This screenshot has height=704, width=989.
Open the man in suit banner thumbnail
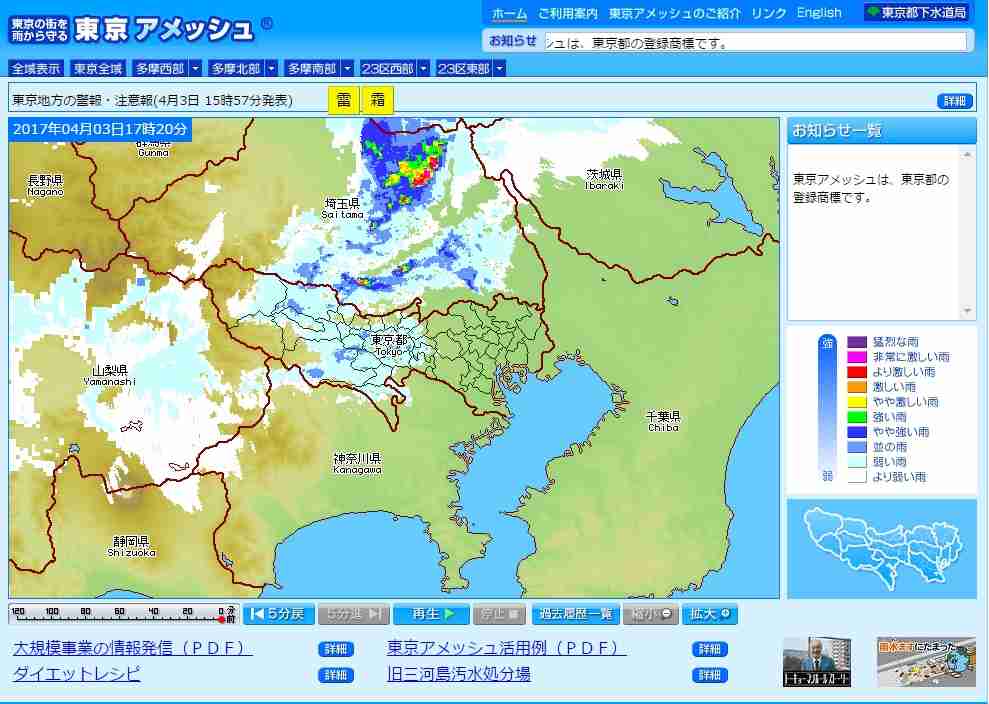(x=816, y=662)
